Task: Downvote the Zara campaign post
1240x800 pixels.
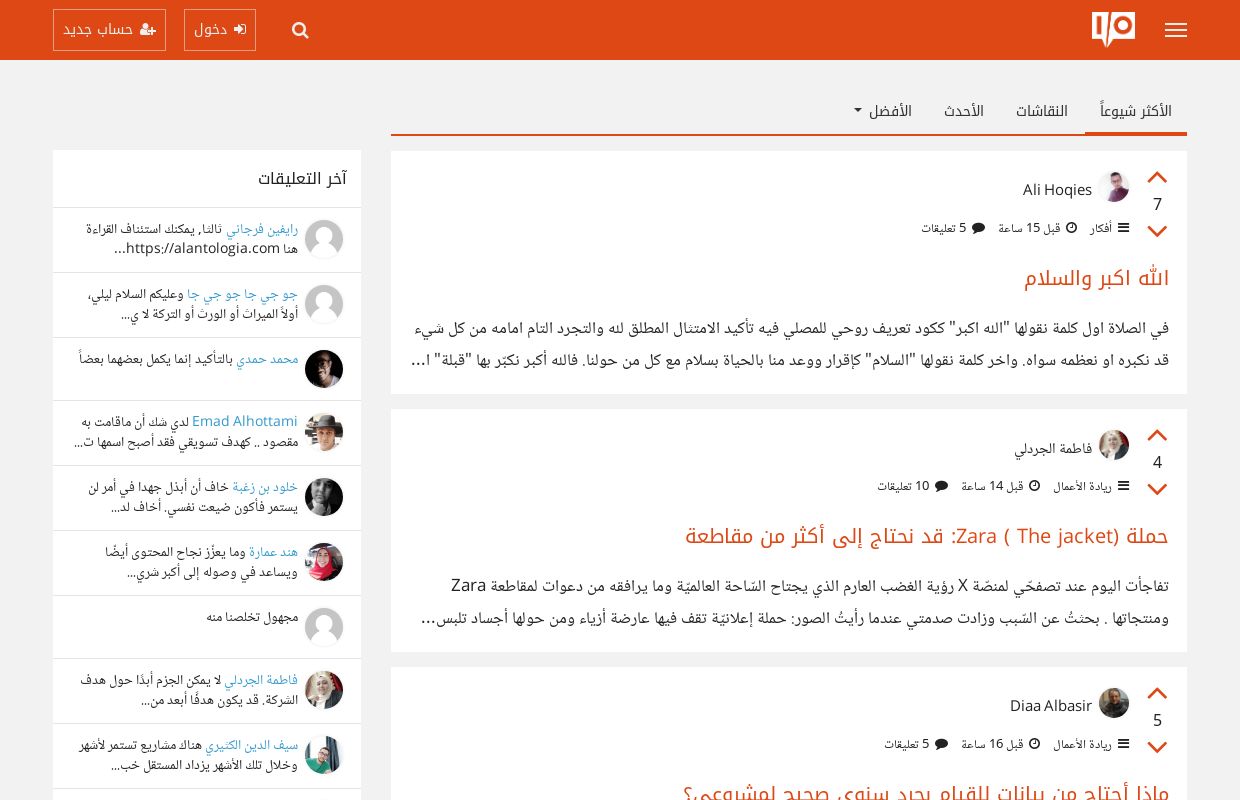Action: [1157, 489]
